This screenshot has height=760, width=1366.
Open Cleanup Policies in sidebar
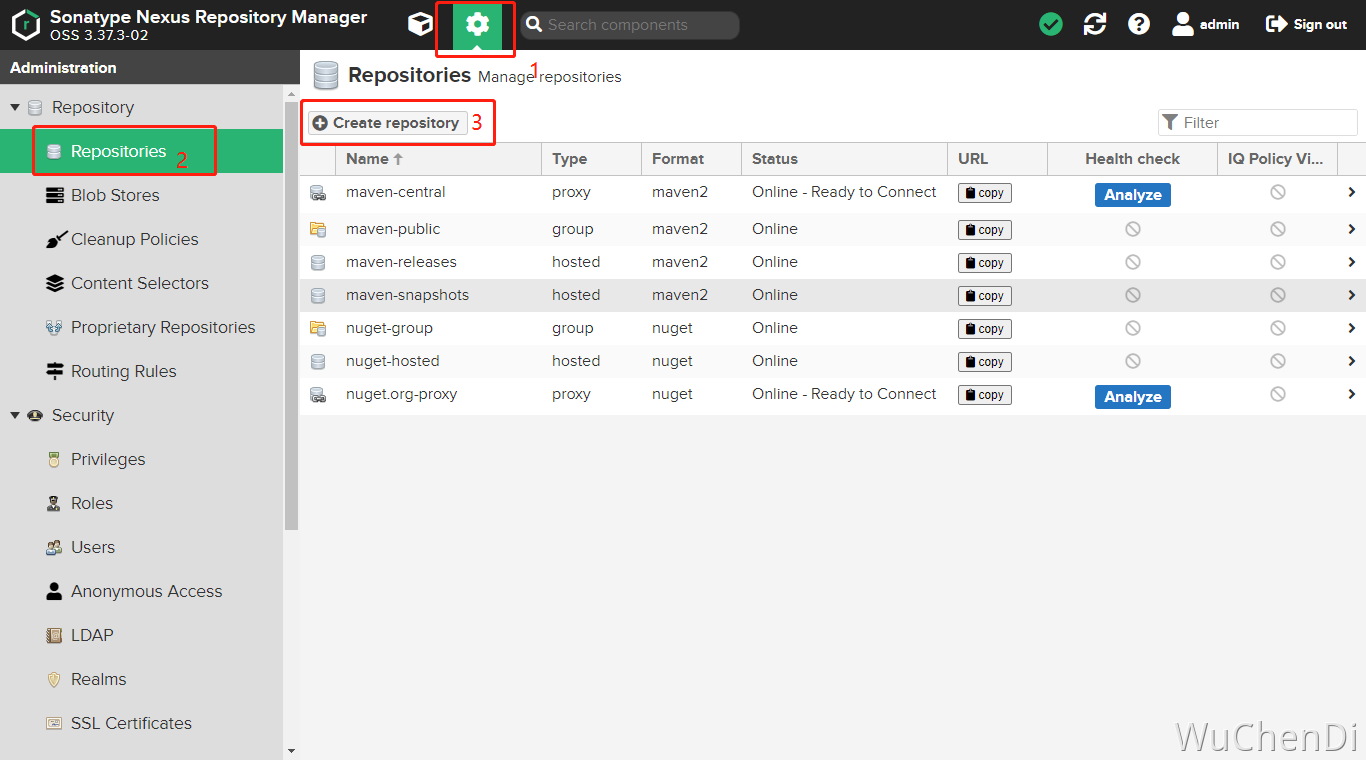coord(142,239)
